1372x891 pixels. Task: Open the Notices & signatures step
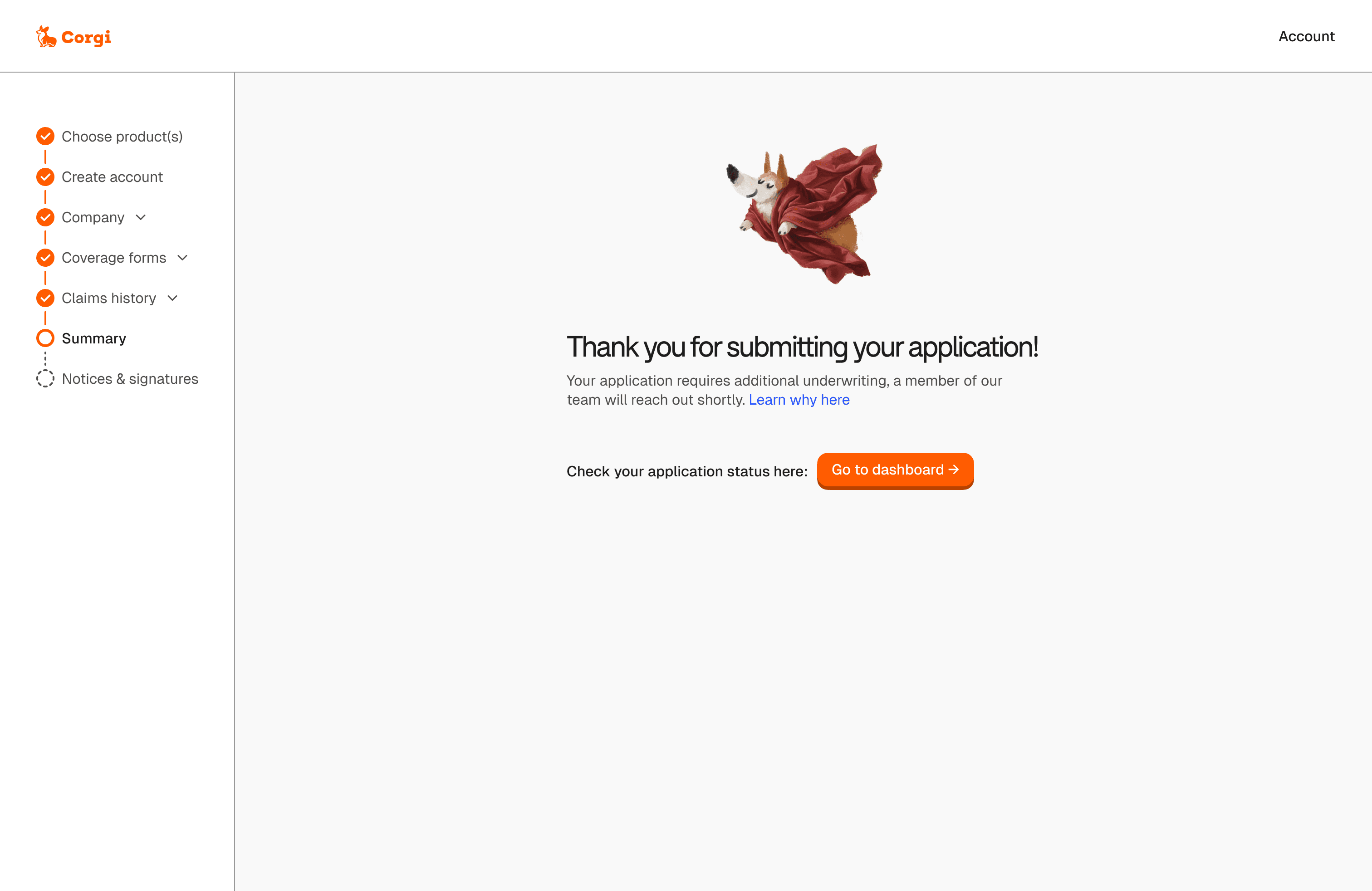pos(130,379)
